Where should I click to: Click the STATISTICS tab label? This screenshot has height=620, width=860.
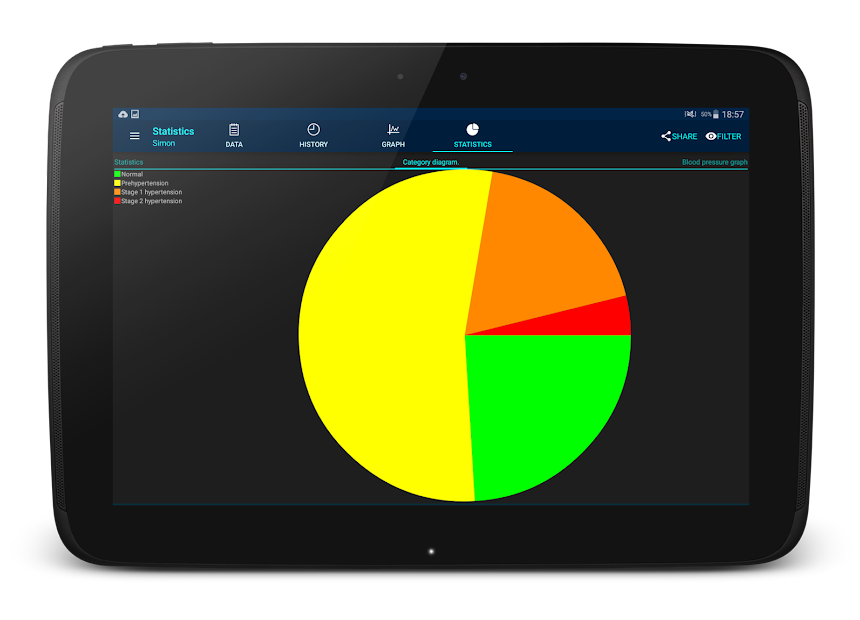pyautogui.click(x=473, y=144)
